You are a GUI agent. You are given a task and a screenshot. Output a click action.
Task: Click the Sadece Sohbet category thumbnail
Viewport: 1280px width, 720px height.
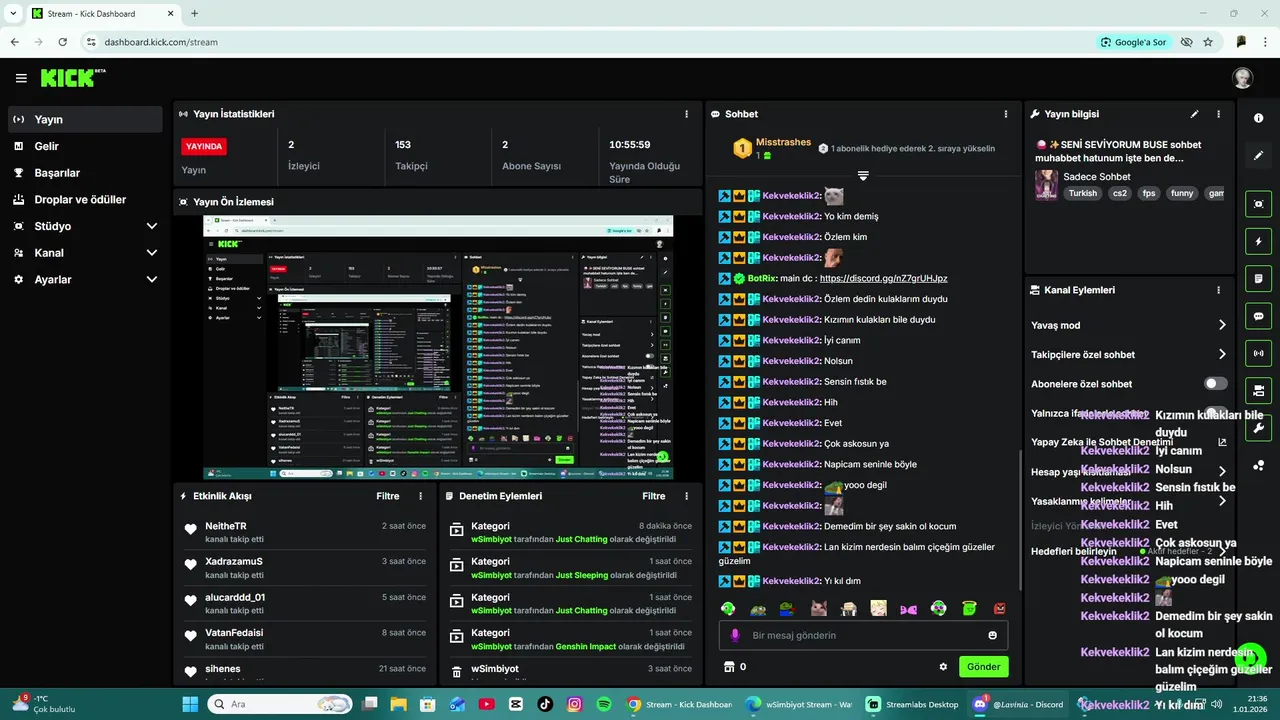(x=1046, y=185)
